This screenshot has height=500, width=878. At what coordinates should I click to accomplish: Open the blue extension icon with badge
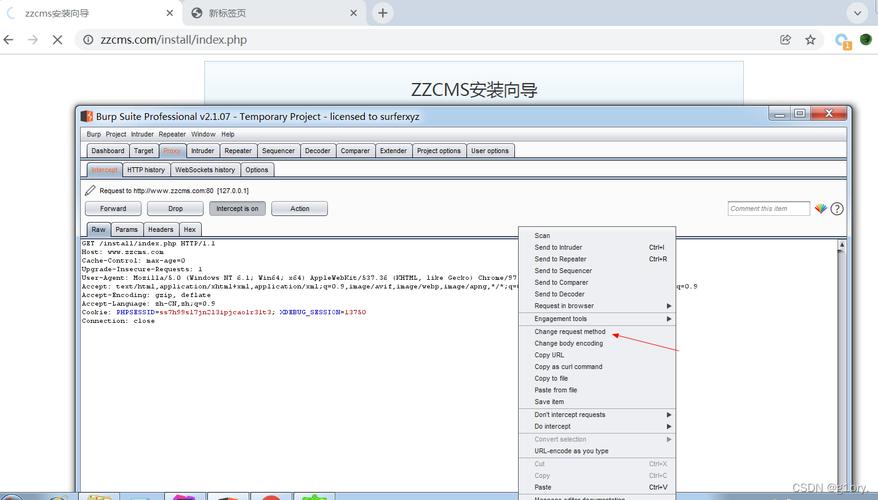coord(842,40)
